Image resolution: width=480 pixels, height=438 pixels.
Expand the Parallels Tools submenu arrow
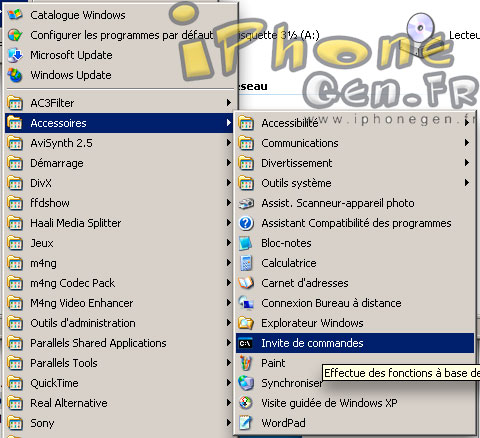click(x=228, y=363)
